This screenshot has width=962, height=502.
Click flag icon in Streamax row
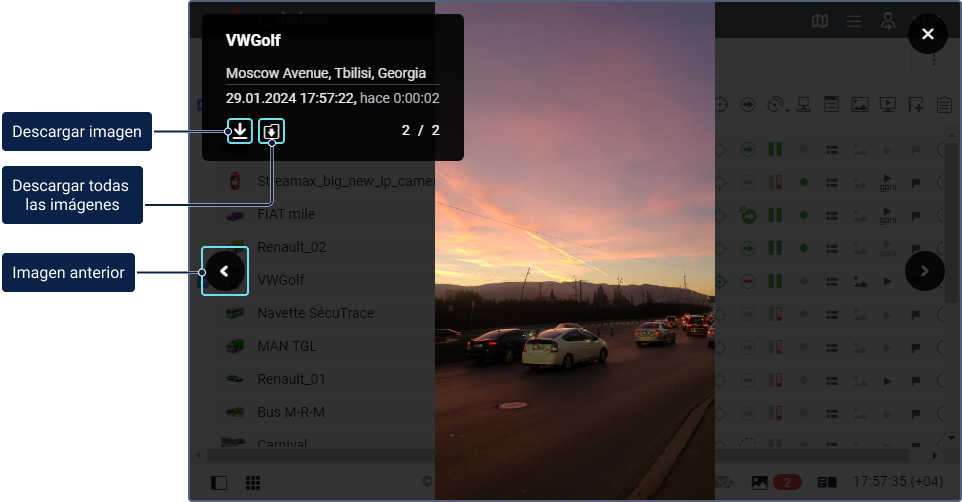916,183
